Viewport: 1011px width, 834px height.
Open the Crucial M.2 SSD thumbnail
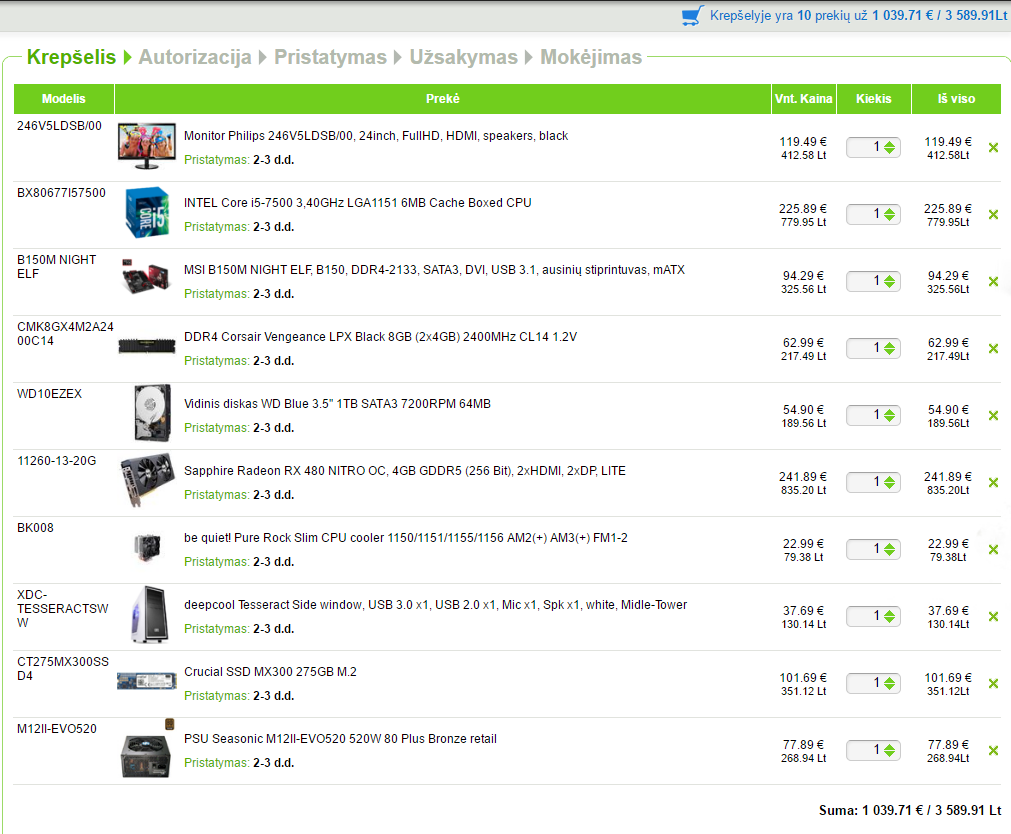click(147, 681)
